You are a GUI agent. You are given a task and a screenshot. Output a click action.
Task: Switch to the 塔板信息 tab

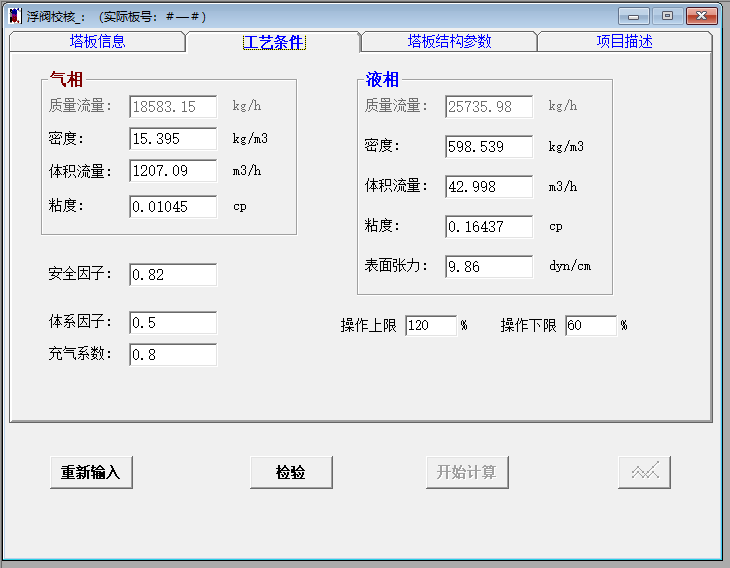pyautogui.click(x=97, y=41)
